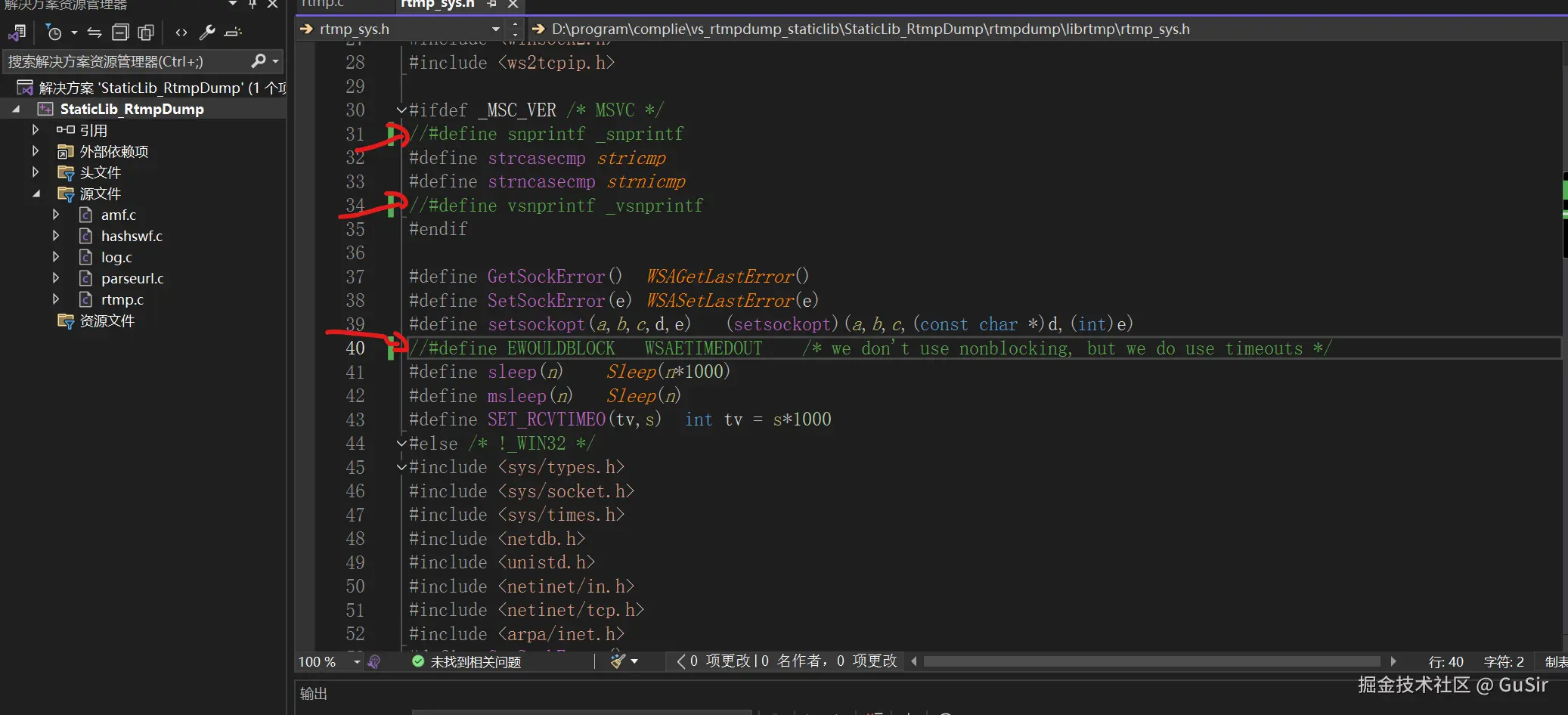Select the 源文件 filter folder
Viewport: 1568px width, 715px height.
(101, 193)
